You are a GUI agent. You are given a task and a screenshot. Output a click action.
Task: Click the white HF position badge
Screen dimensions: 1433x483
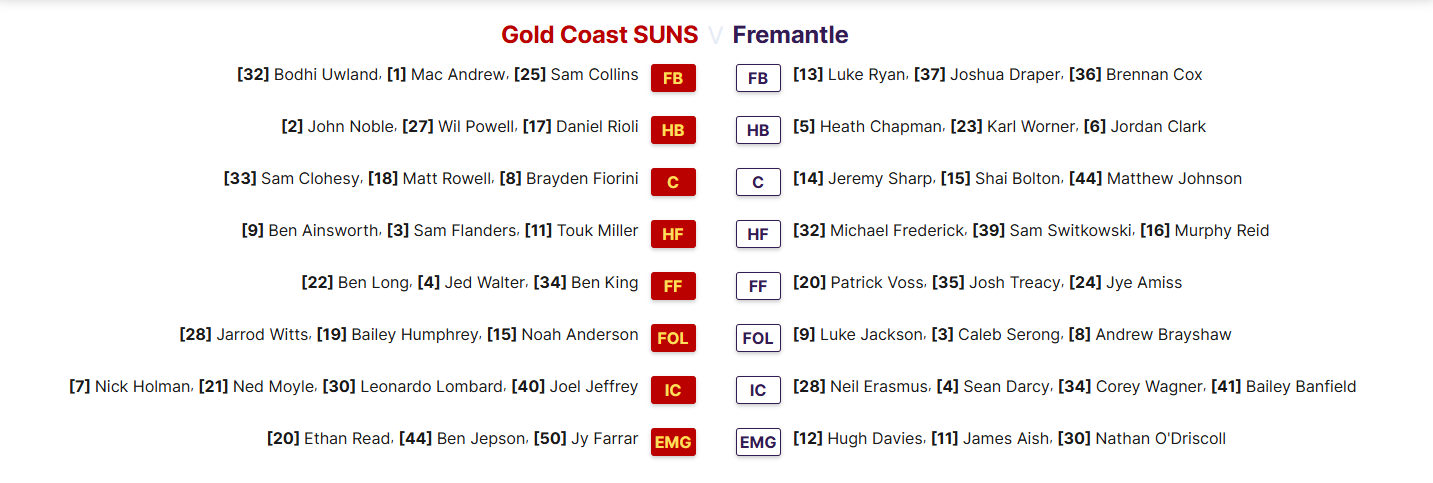758,234
